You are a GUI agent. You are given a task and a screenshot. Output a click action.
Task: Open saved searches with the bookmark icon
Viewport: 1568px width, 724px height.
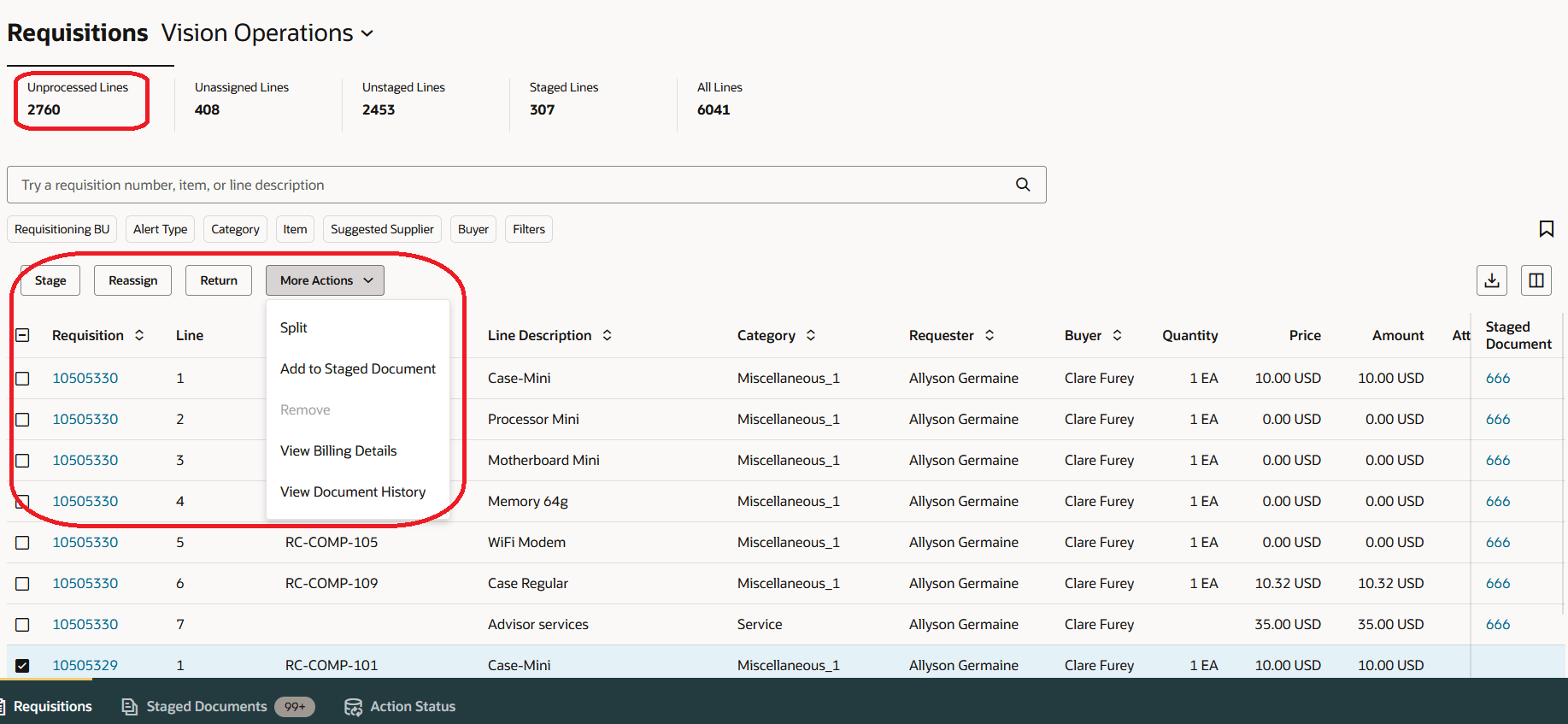point(1546,229)
